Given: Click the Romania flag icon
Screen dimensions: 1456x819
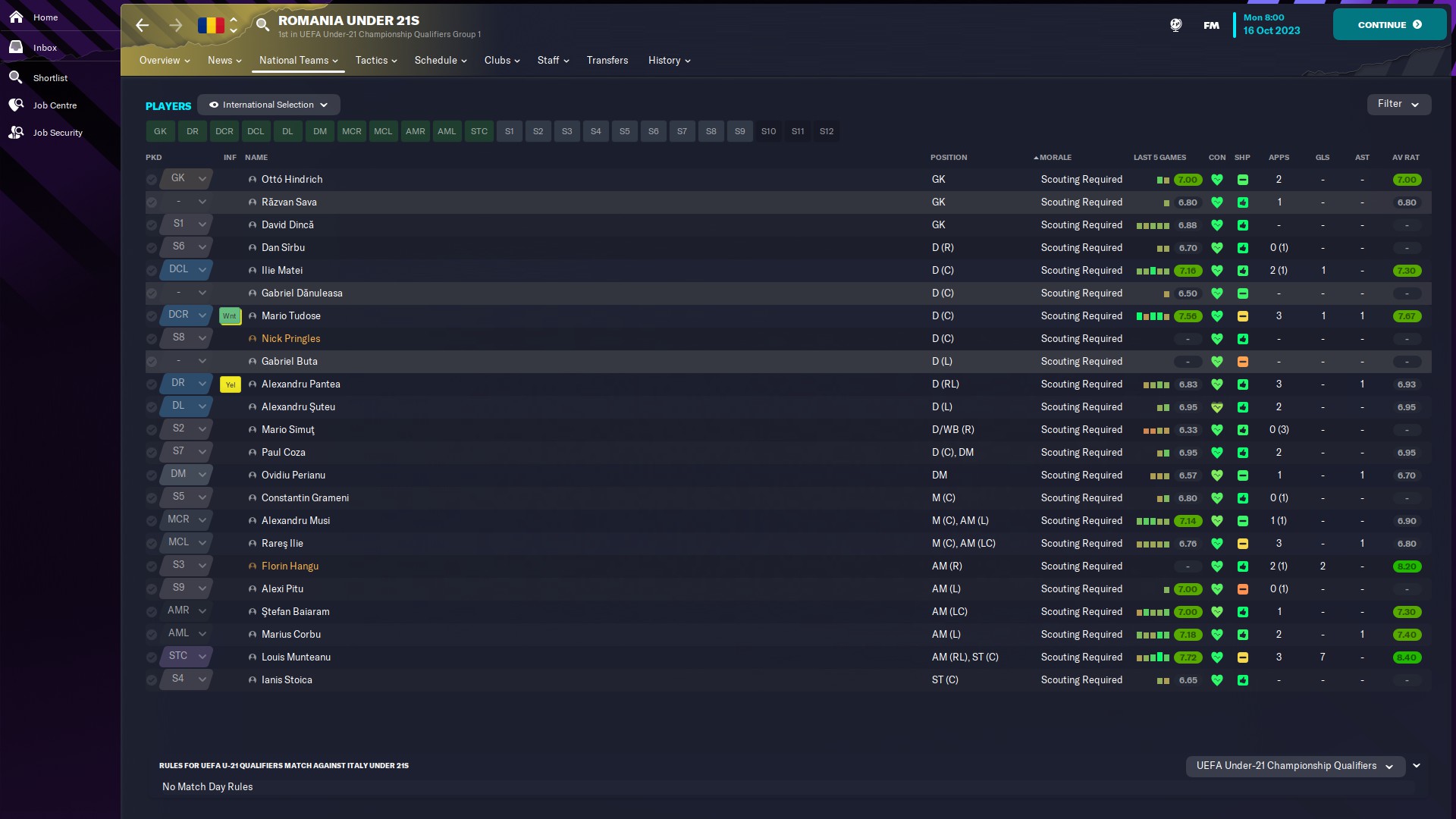Looking at the screenshot, I should (x=211, y=25).
